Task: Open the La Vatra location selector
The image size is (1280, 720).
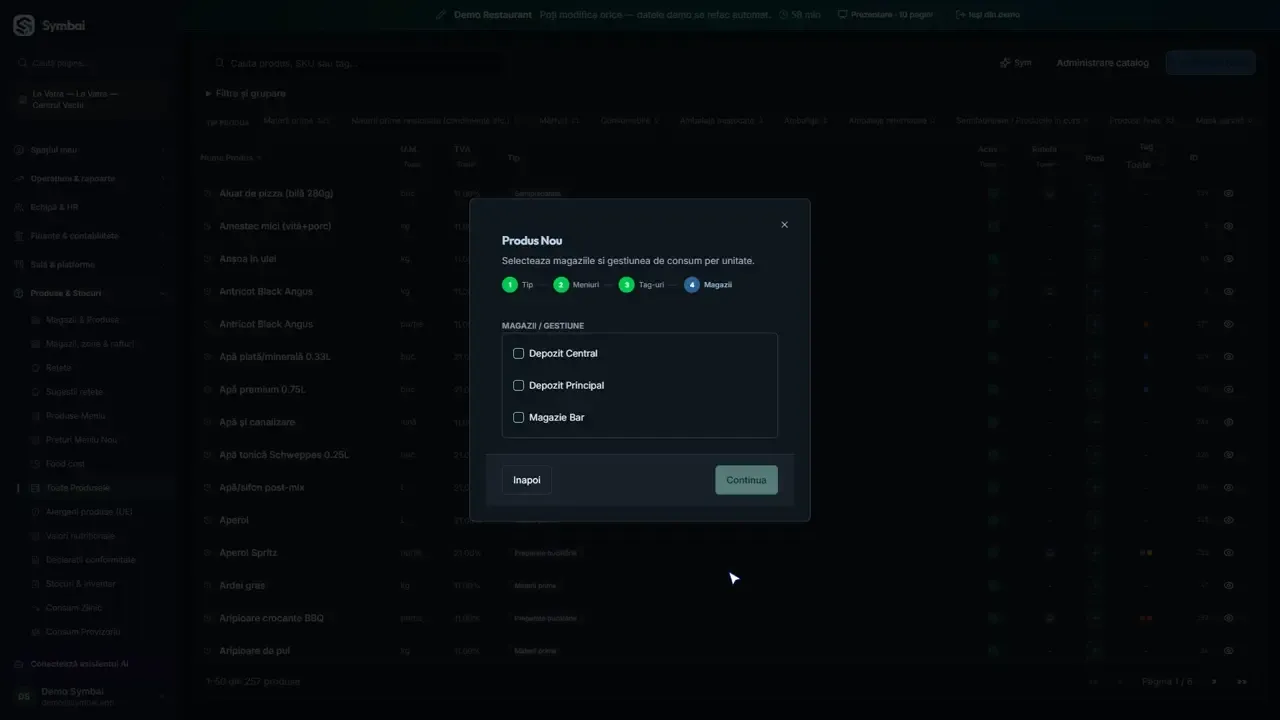Action: [x=90, y=99]
